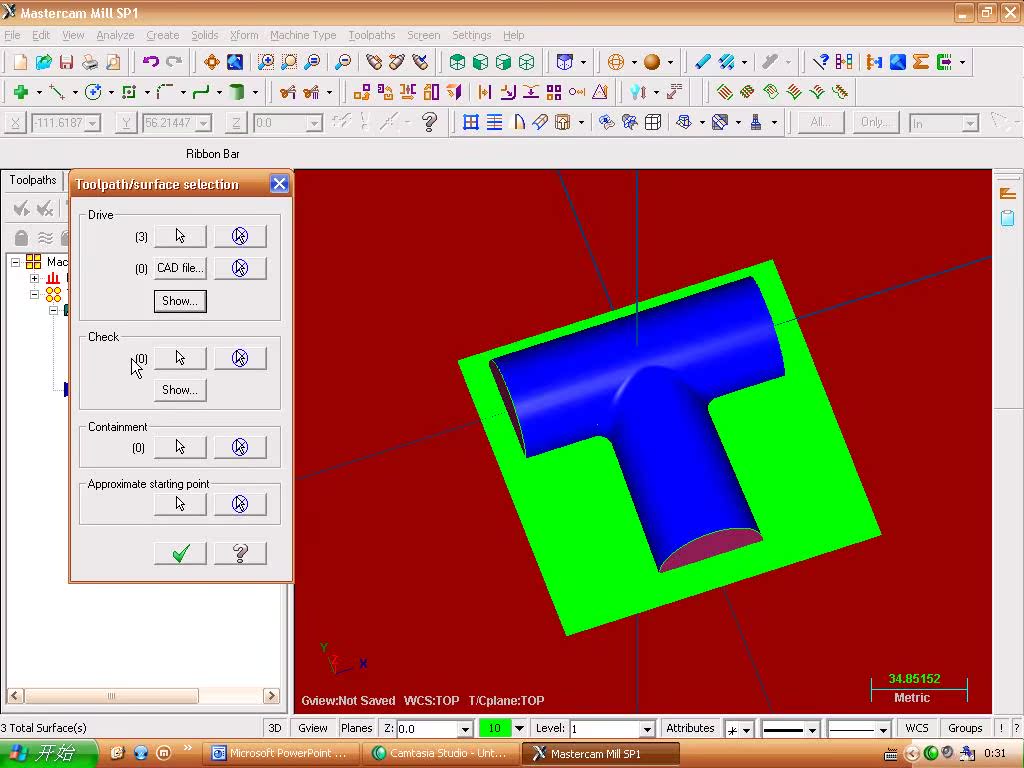Image resolution: width=1024 pixels, height=768 pixels.
Task: Open the color dropdown arrow beside 10
Action: click(x=519, y=728)
